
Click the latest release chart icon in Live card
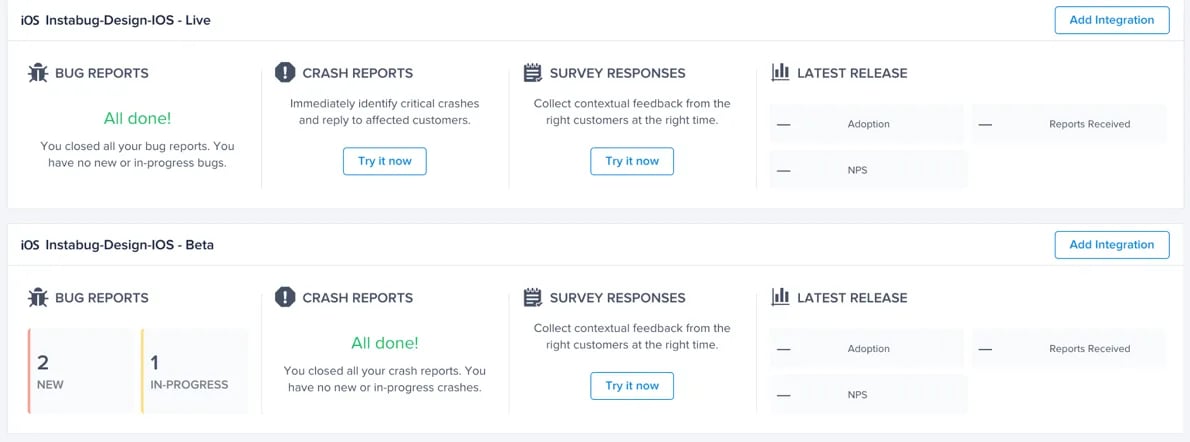(x=781, y=73)
